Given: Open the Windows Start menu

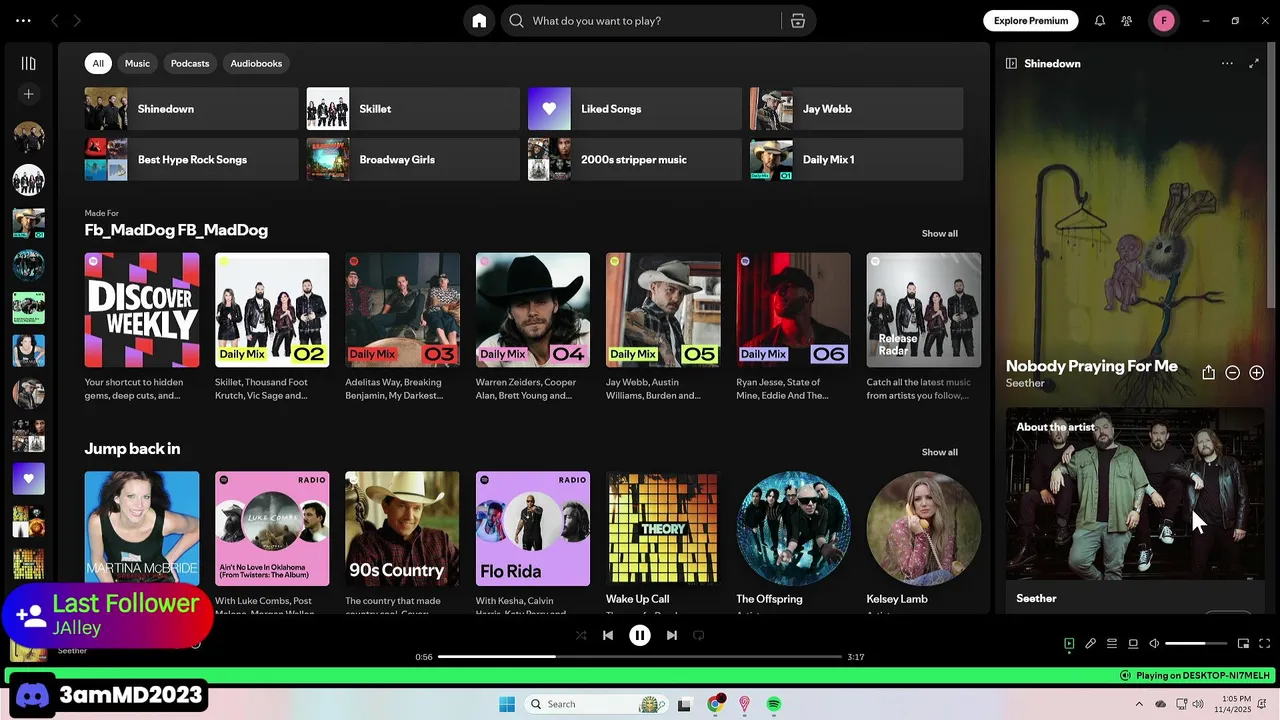Looking at the screenshot, I should point(507,704).
